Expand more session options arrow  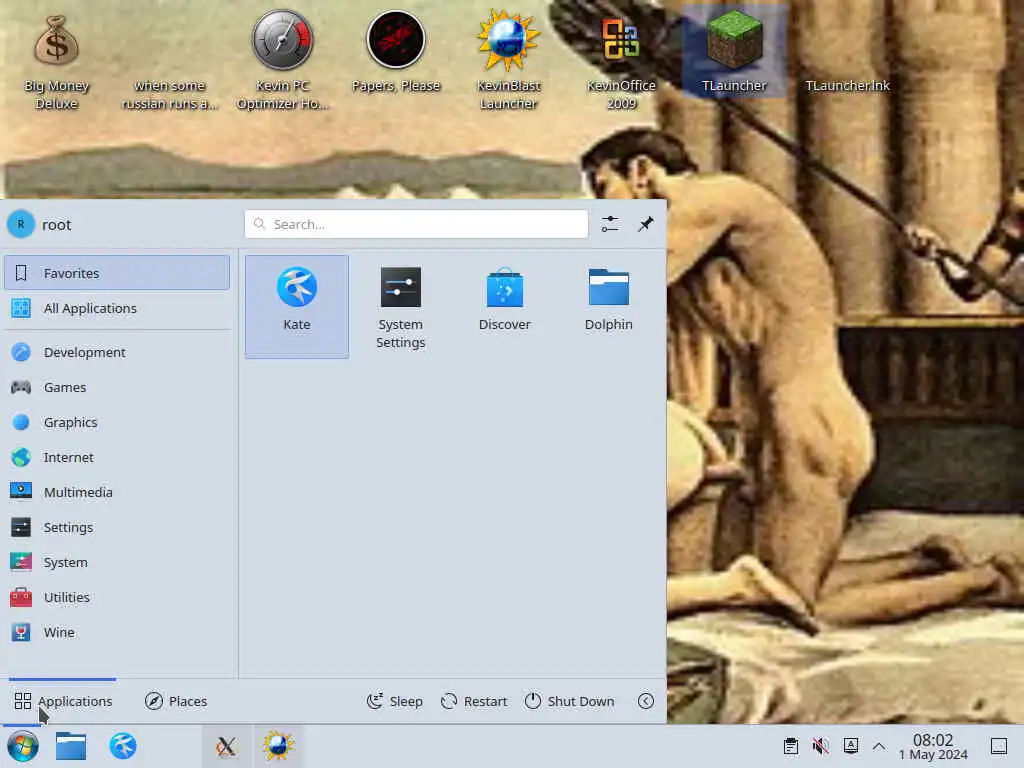tap(645, 701)
